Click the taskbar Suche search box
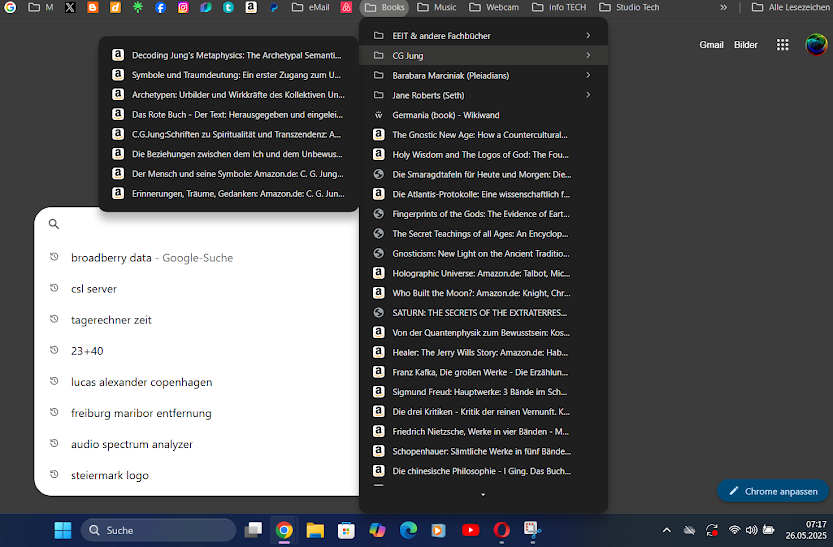The image size is (833, 547). (x=158, y=530)
